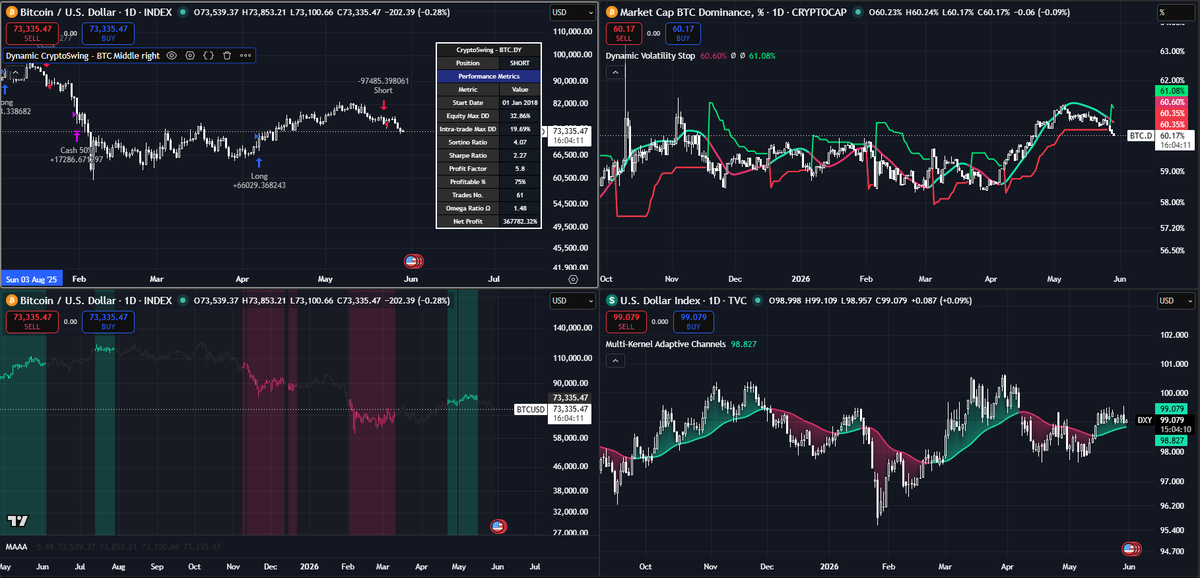Click Sun 03 Aug '25 date label
1200x578 pixels.
point(31,279)
